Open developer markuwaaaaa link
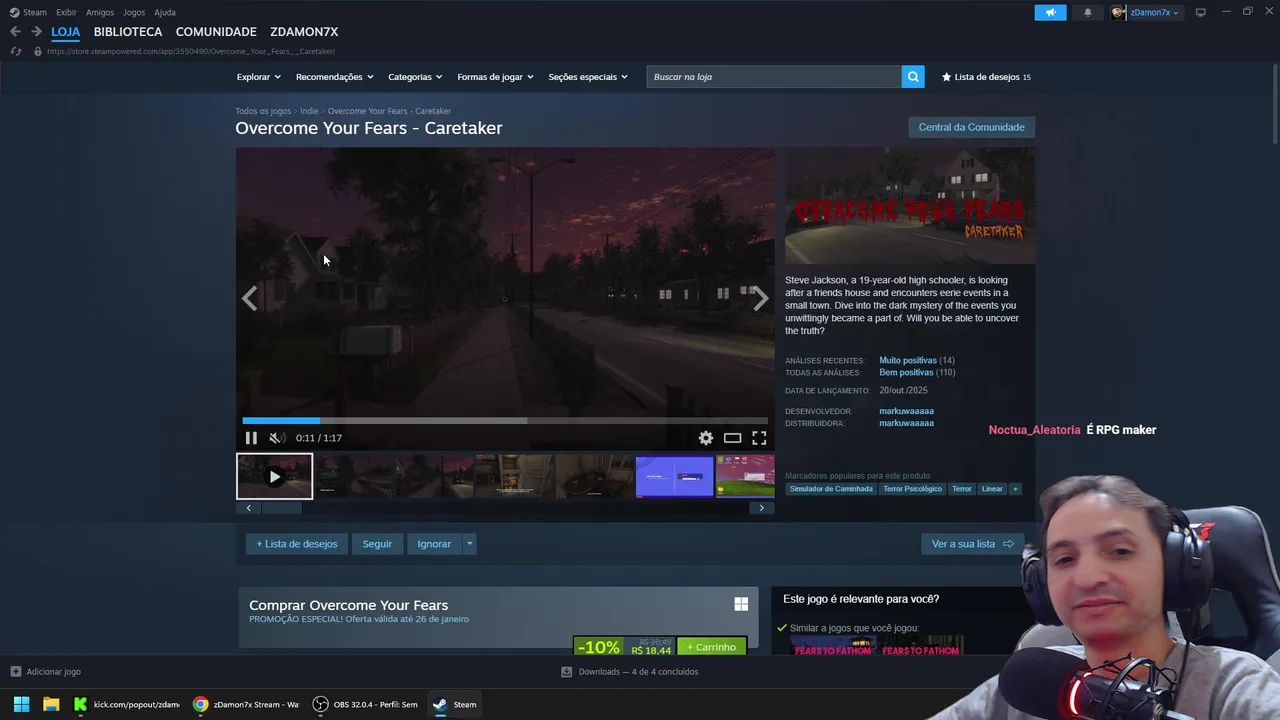Viewport: 1280px width, 720px height. (906, 411)
